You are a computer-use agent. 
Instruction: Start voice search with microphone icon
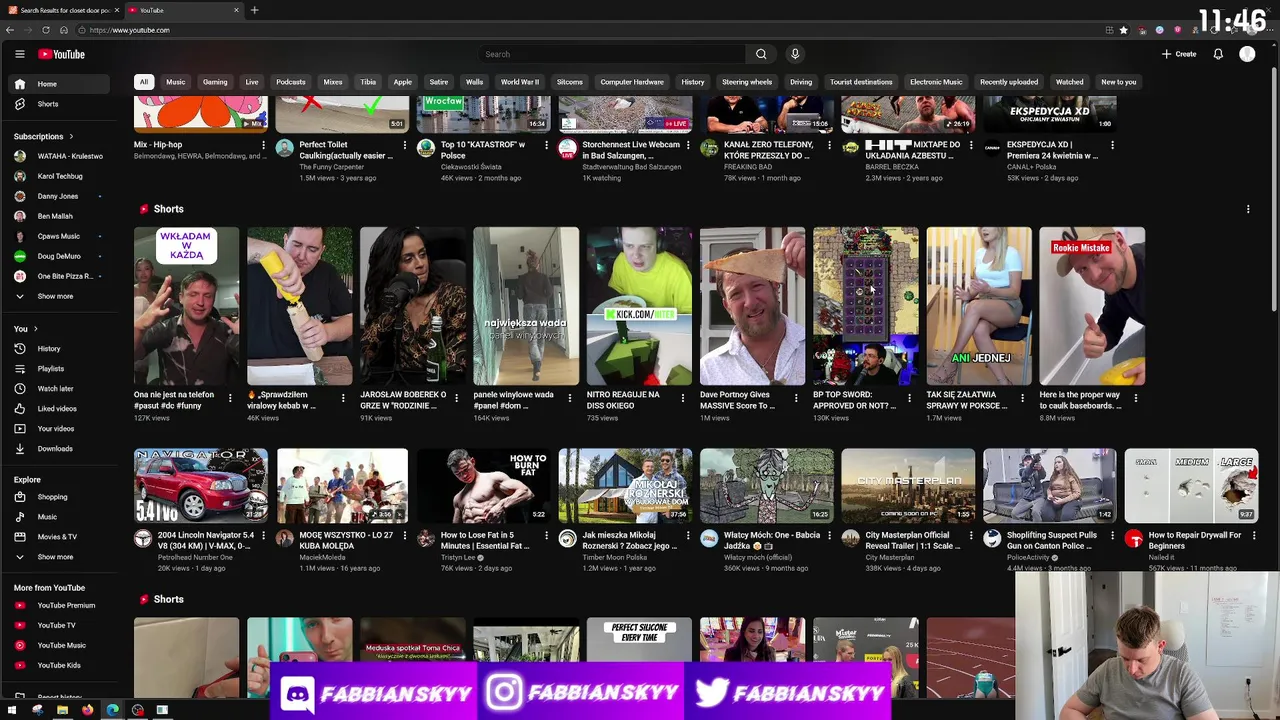[795, 54]
